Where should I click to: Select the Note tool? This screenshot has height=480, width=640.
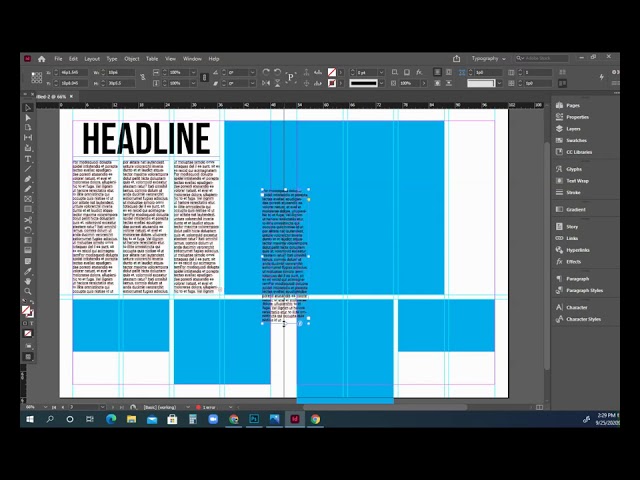click(x=28, y=261)
